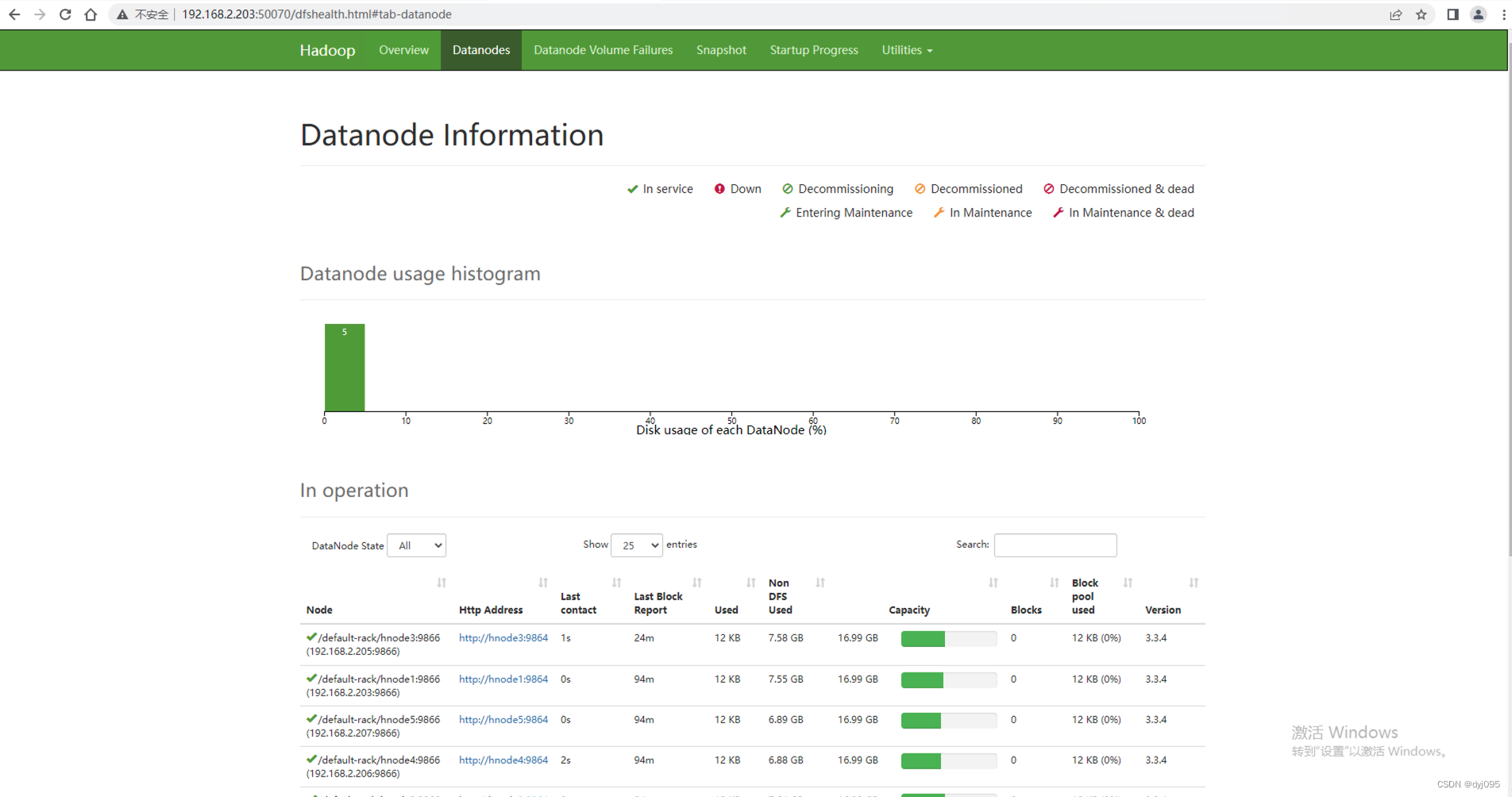Click the browser forward arrow
The width and height of the screenshot is (1512, 797).
point(40,14)
